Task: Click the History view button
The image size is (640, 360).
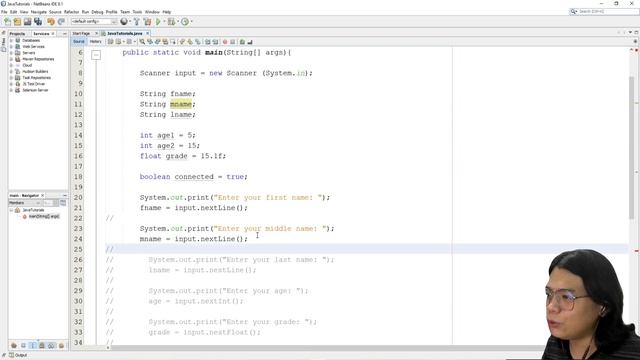Action: click(x=95, y=42)
